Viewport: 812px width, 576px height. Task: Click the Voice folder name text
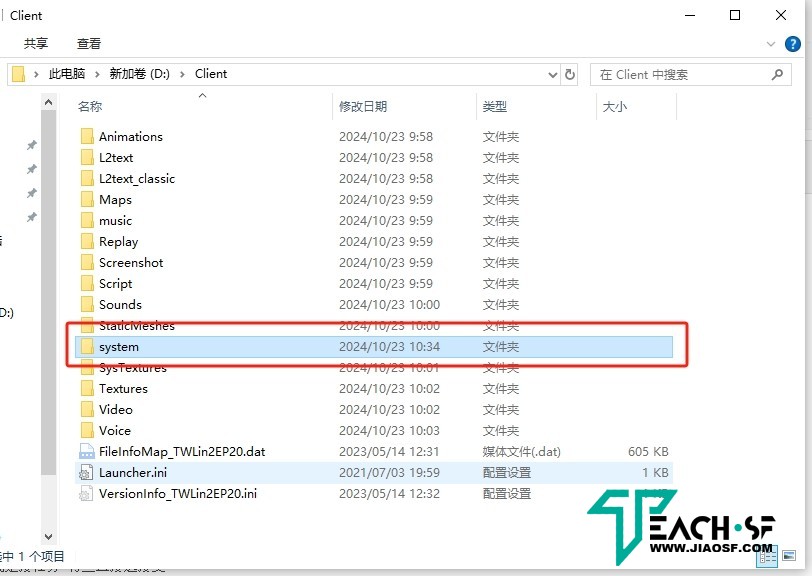coord(114,430)
